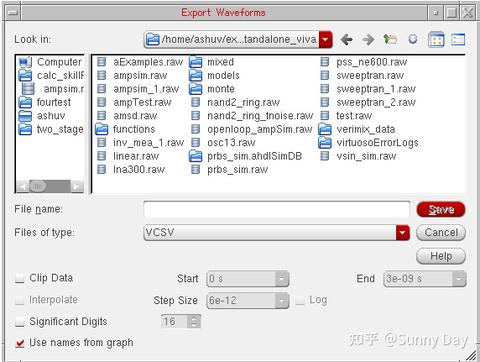
Task: Open virtuosoErrorLogs folder
Action: pos(369,143)
